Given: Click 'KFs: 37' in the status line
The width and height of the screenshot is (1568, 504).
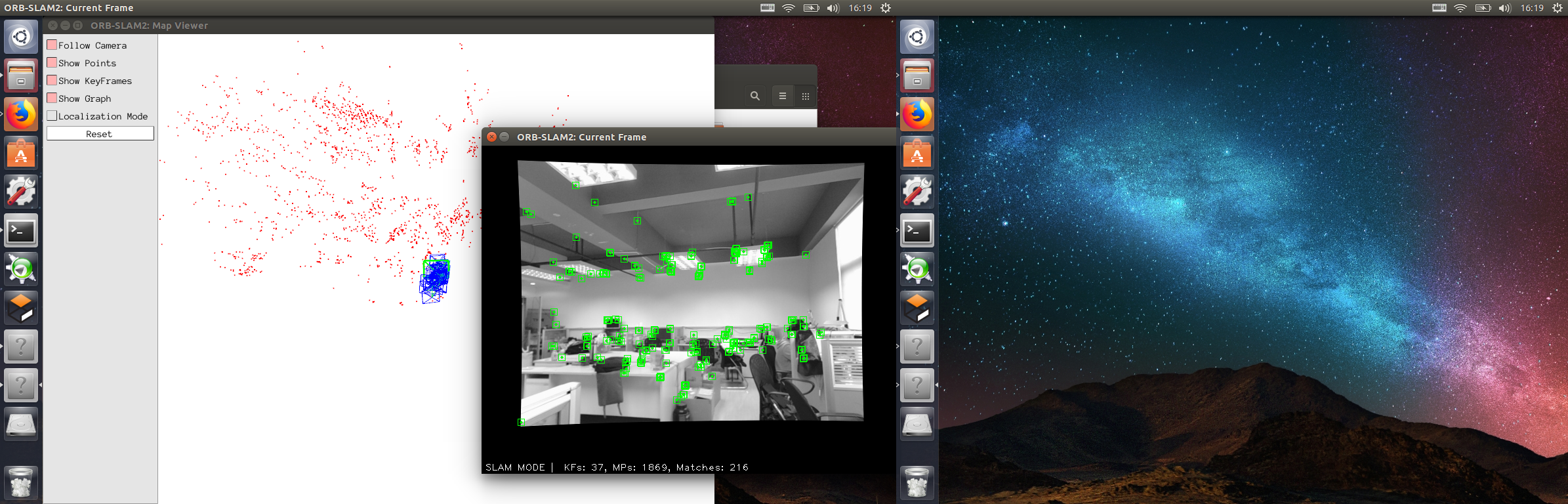Looking at the screenshot, I should pos(584,467).
